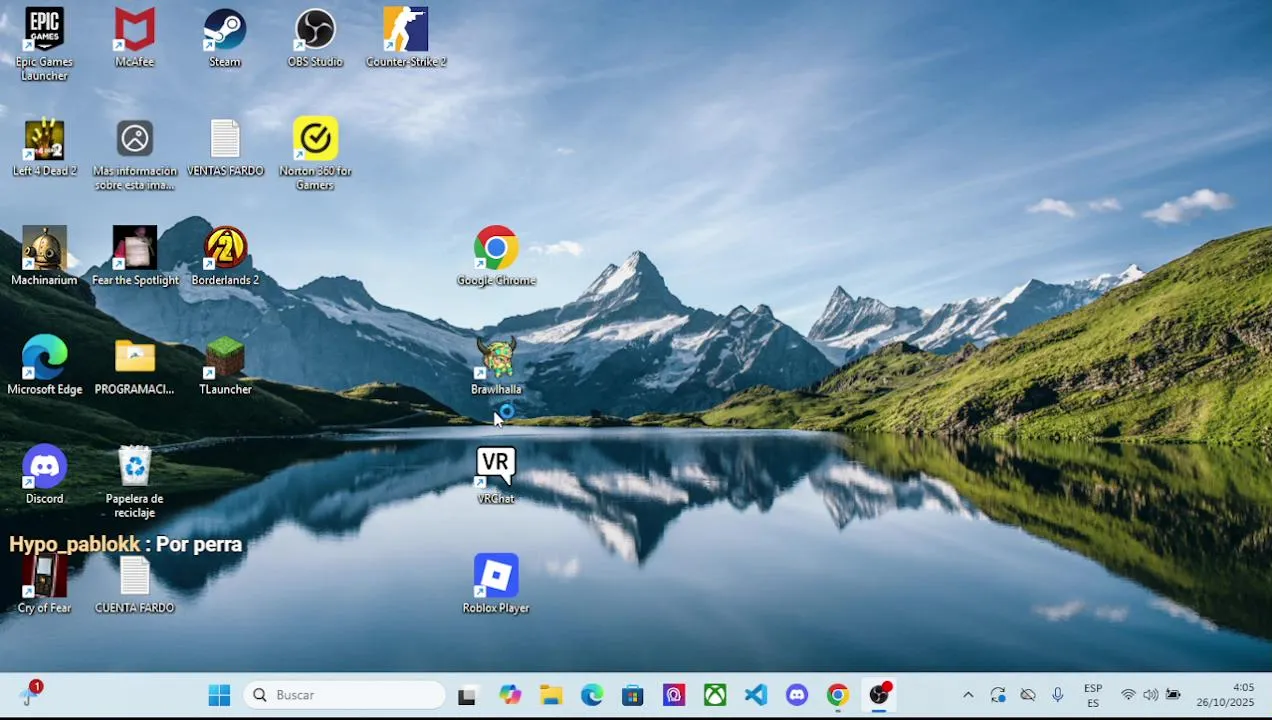The height and width of the screenshot is (720, 1272).
Task: Select the Microsoft Edge desktop shortcut
Action: 44,365
